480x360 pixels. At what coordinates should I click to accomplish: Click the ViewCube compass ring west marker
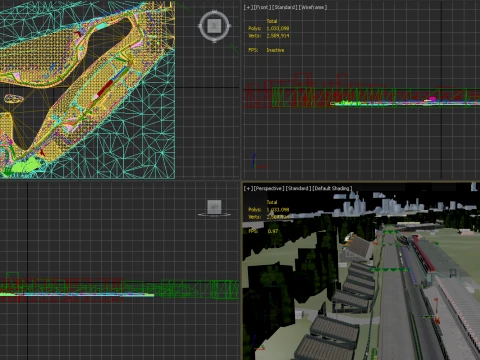(x=200, y=26)
